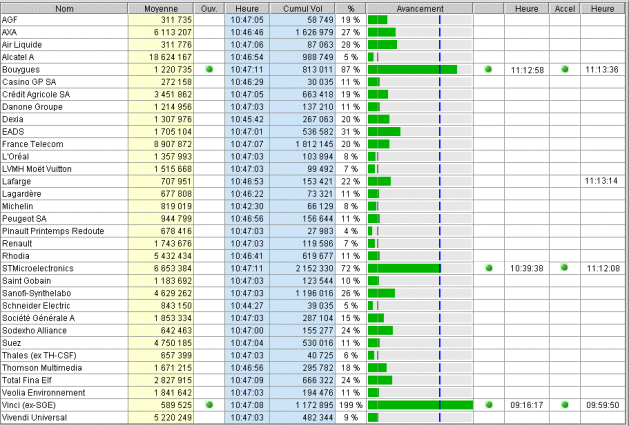Select Peugeot SA row
The width and height of the screenshot is (629, 426).
[x=24, y=219]
